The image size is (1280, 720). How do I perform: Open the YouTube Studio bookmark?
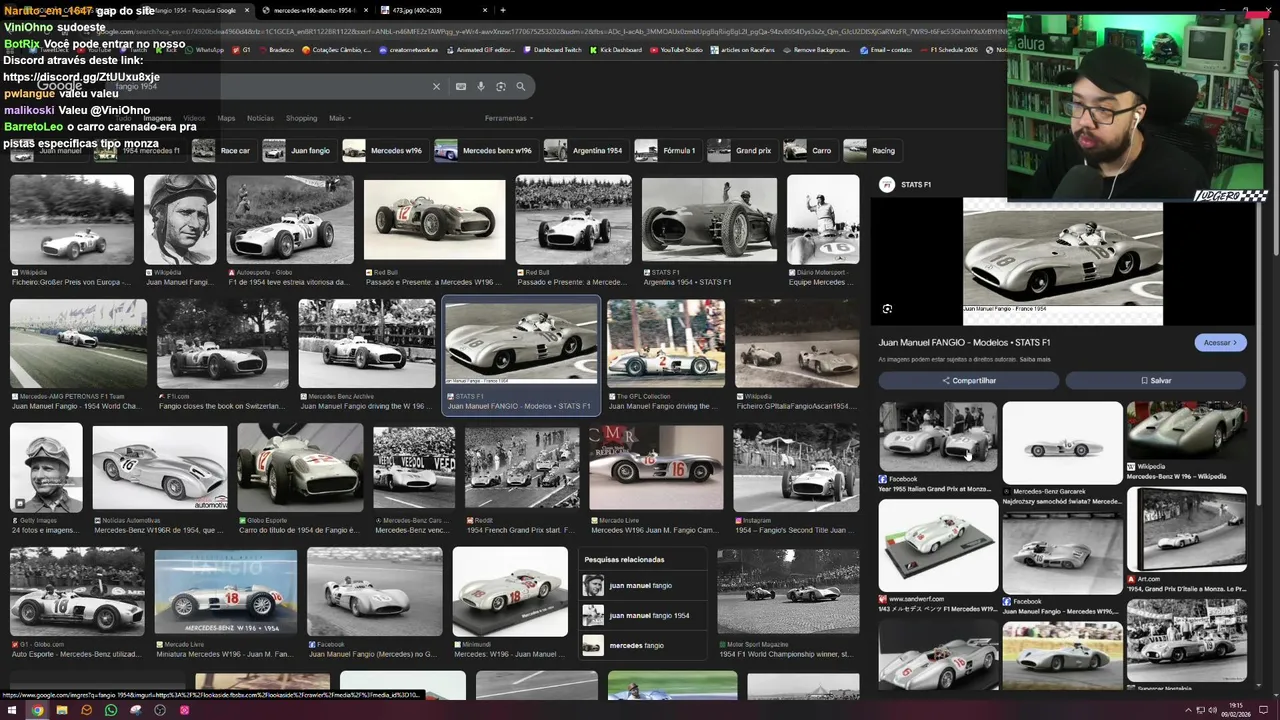677,50
